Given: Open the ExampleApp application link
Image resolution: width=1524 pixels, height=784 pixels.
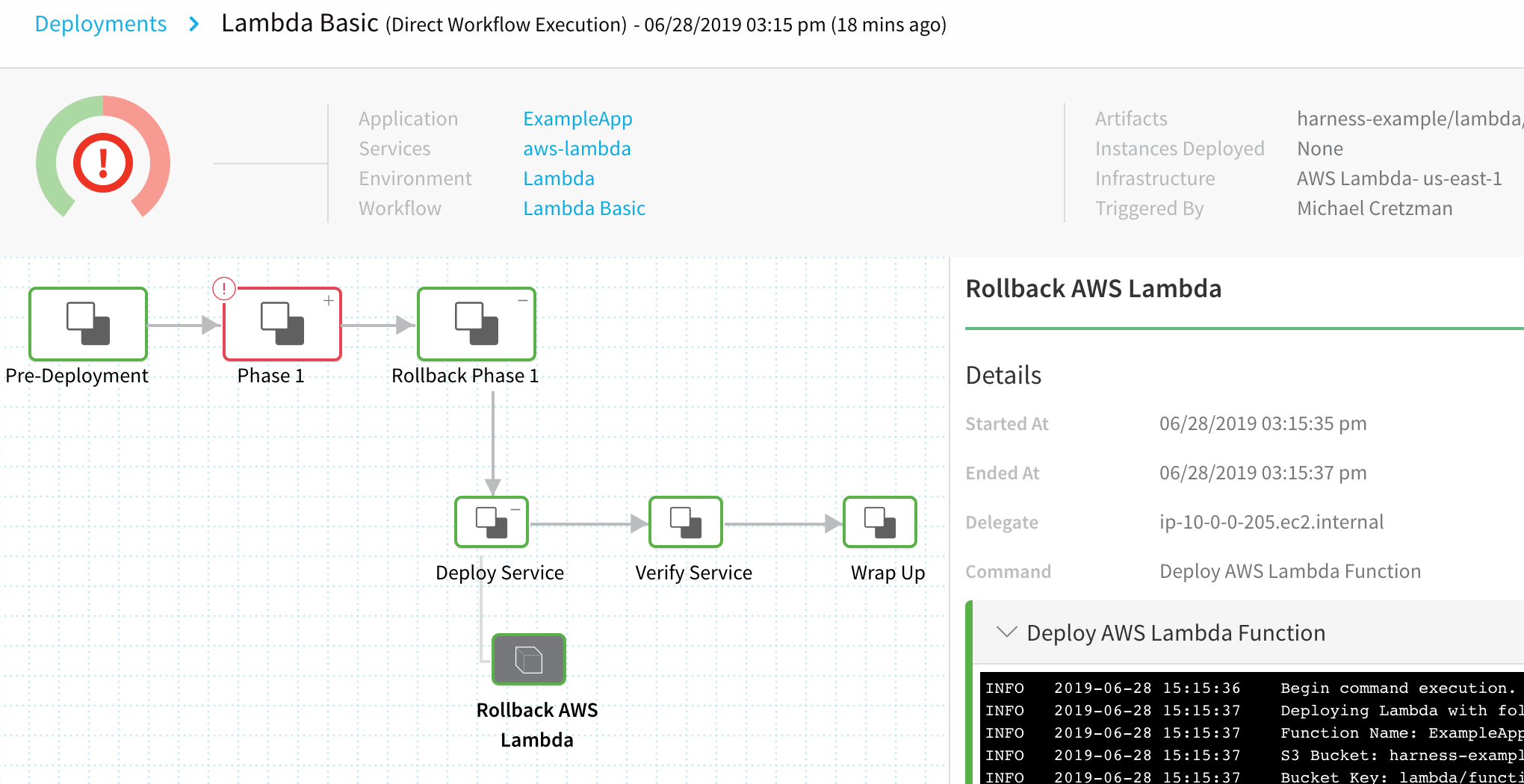Looking at the screenshot, I should tap(577, 119).
